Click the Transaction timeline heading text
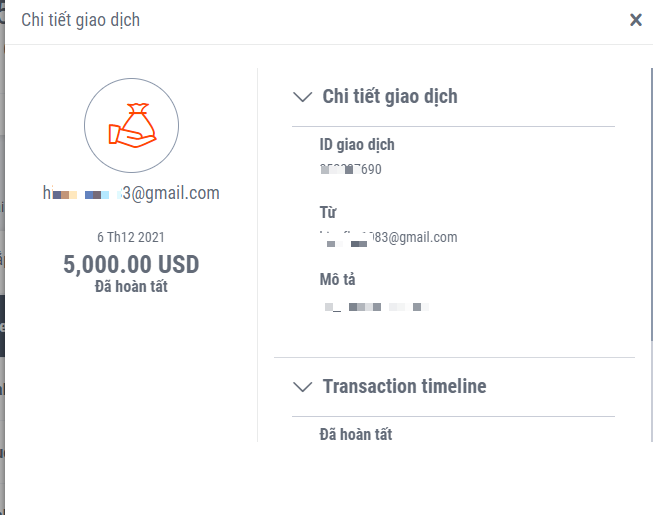This screenshot has height=515, width=653. pyautogui.click(x=404, y=386)
